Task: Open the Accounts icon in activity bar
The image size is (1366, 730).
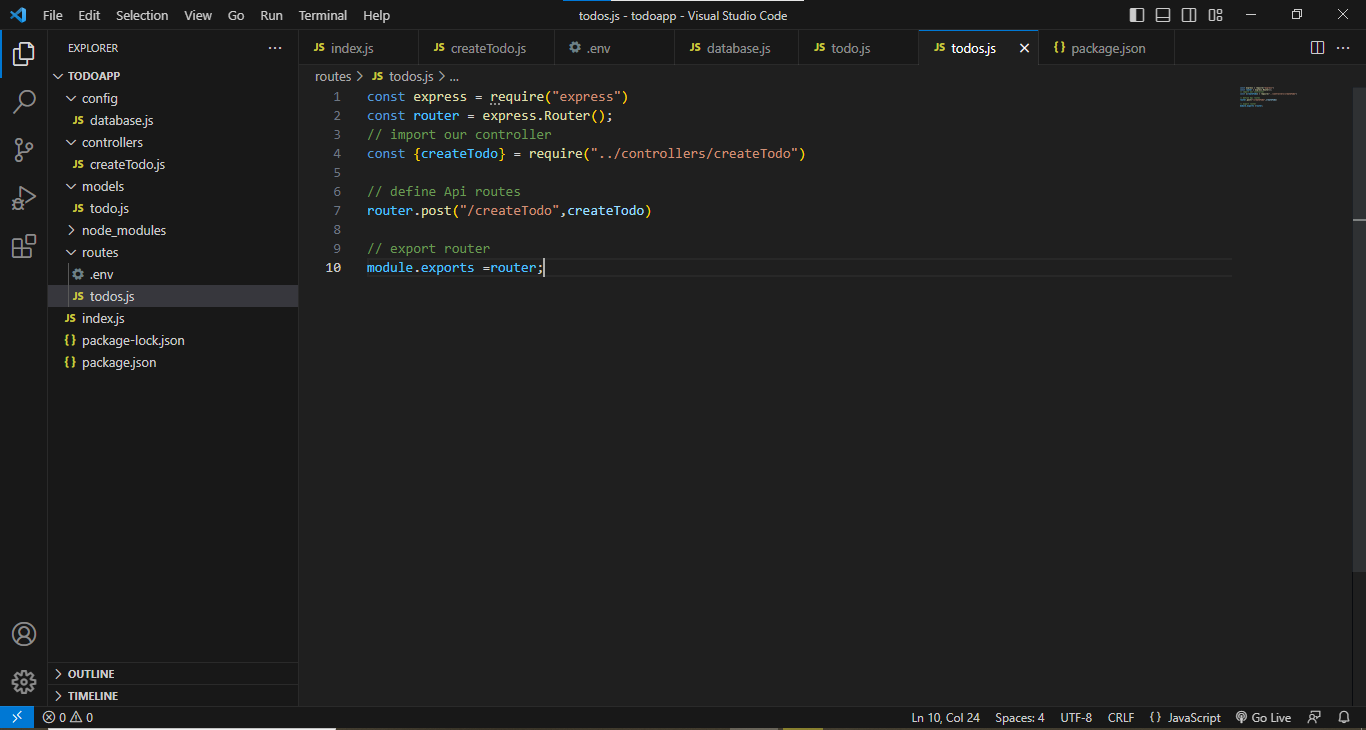Action: click(x=24, y=634)
